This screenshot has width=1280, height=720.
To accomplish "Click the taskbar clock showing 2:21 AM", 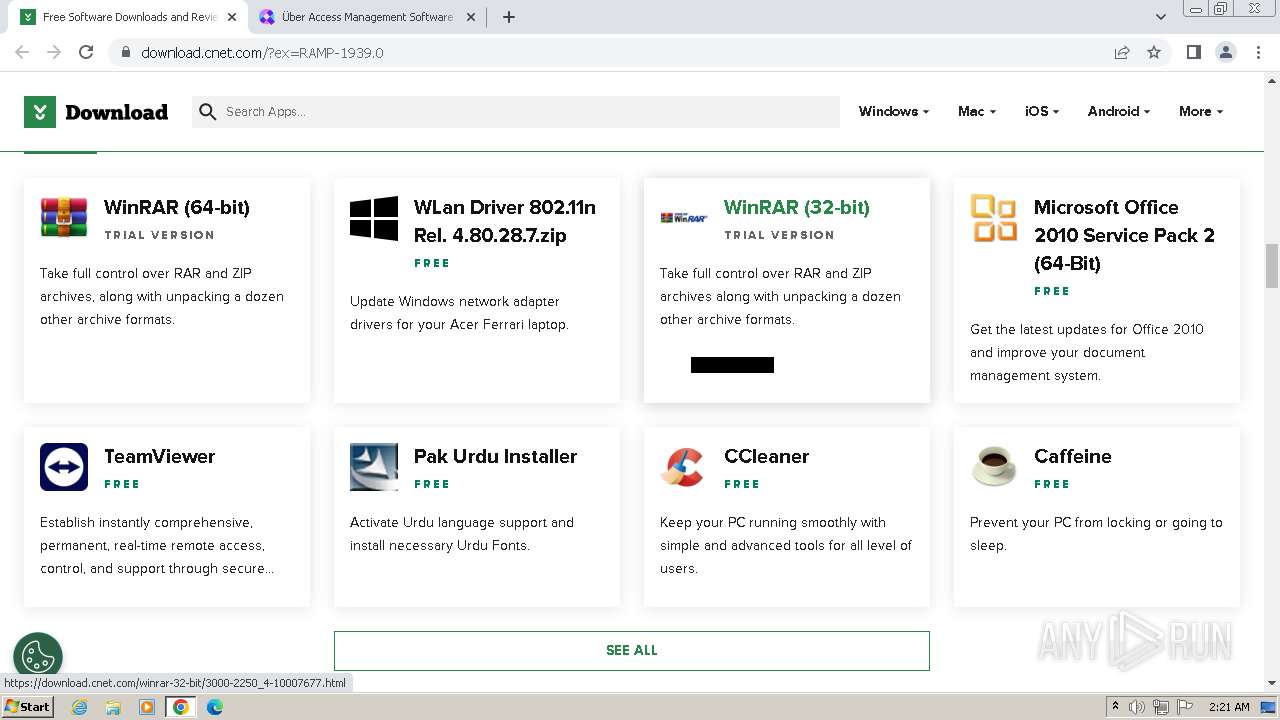I will (1229, 707).
